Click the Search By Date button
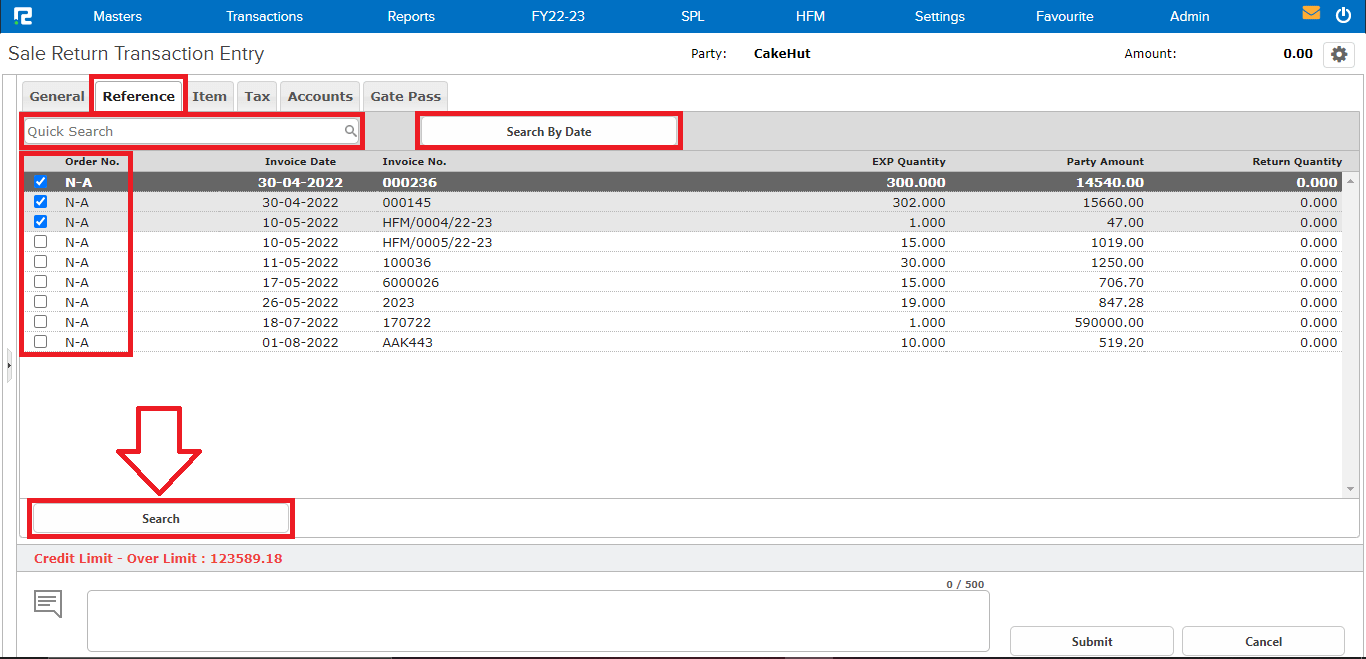The height and width of the screenshot is (659, 1366). point(548,131)
